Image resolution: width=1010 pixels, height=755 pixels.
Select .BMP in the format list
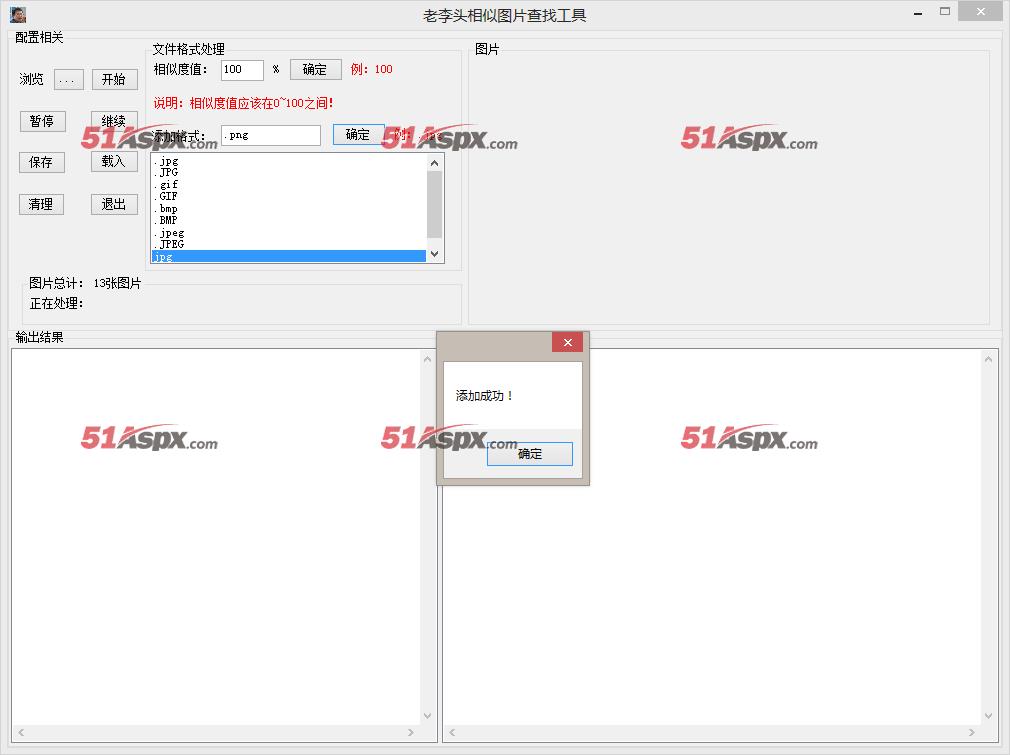[x=168, y=220]
